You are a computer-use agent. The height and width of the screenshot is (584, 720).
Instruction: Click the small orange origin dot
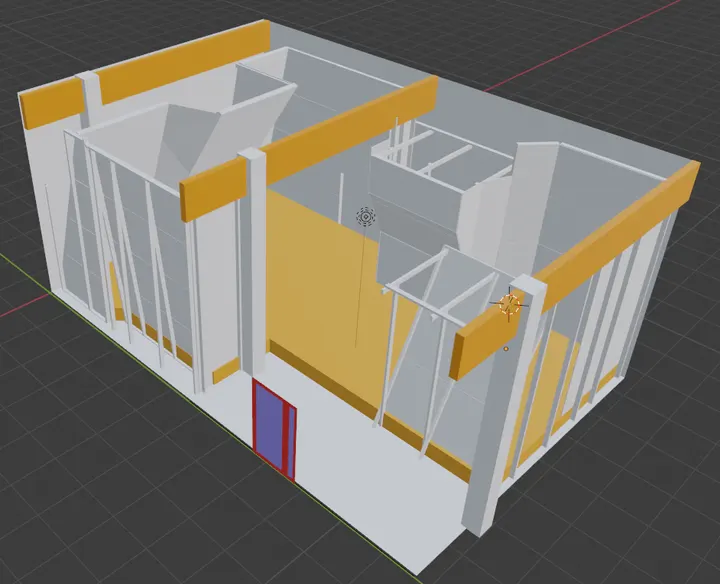click(506, 349)
